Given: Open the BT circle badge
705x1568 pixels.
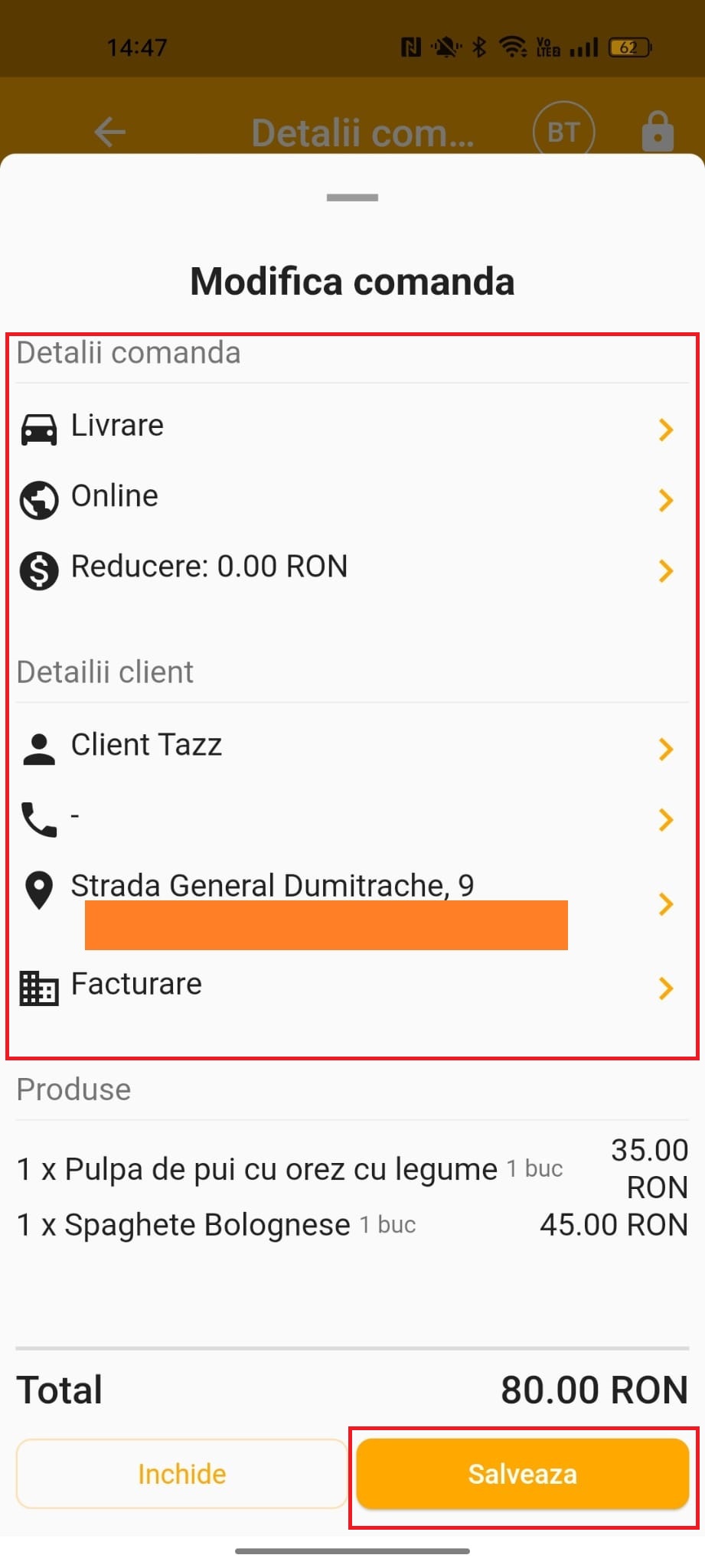Looking at the screenshot, I should (563, 132).
